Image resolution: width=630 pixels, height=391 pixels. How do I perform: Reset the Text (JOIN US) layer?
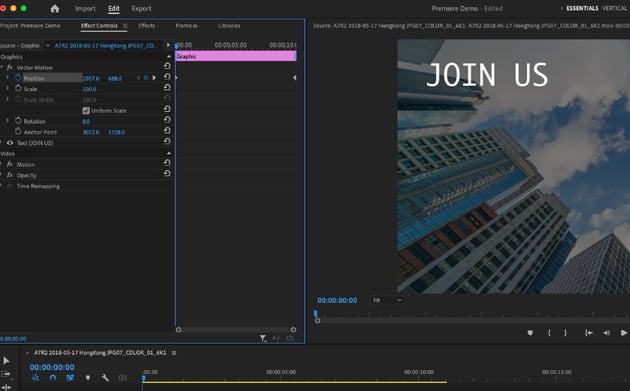tap(167, 141)
